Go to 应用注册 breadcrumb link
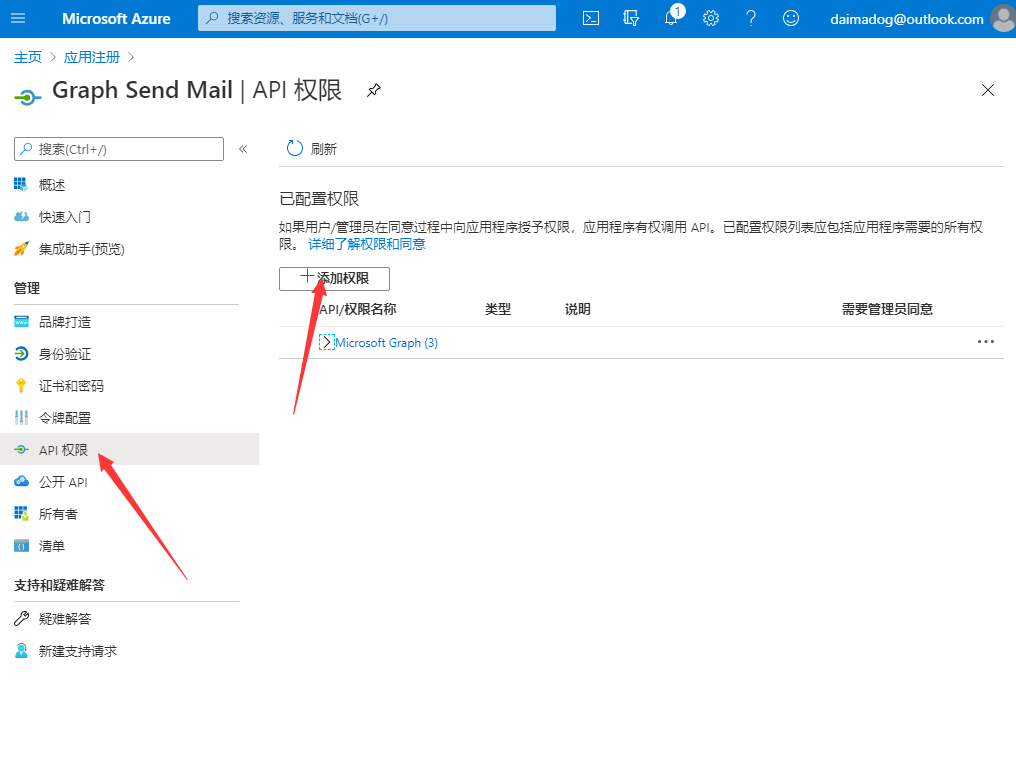 (x=92, y=57)
